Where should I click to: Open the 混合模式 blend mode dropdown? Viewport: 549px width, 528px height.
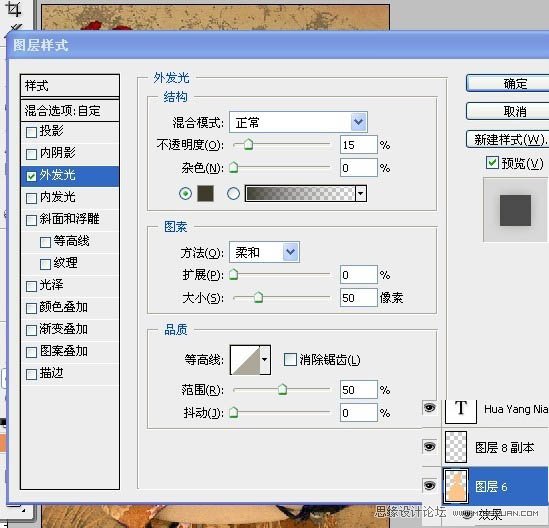298,122
